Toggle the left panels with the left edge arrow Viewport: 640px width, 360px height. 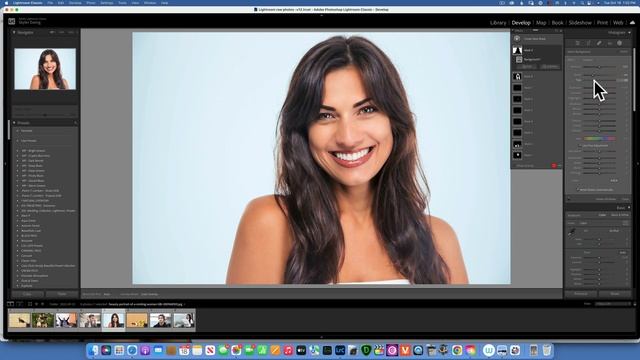point(5,164)
